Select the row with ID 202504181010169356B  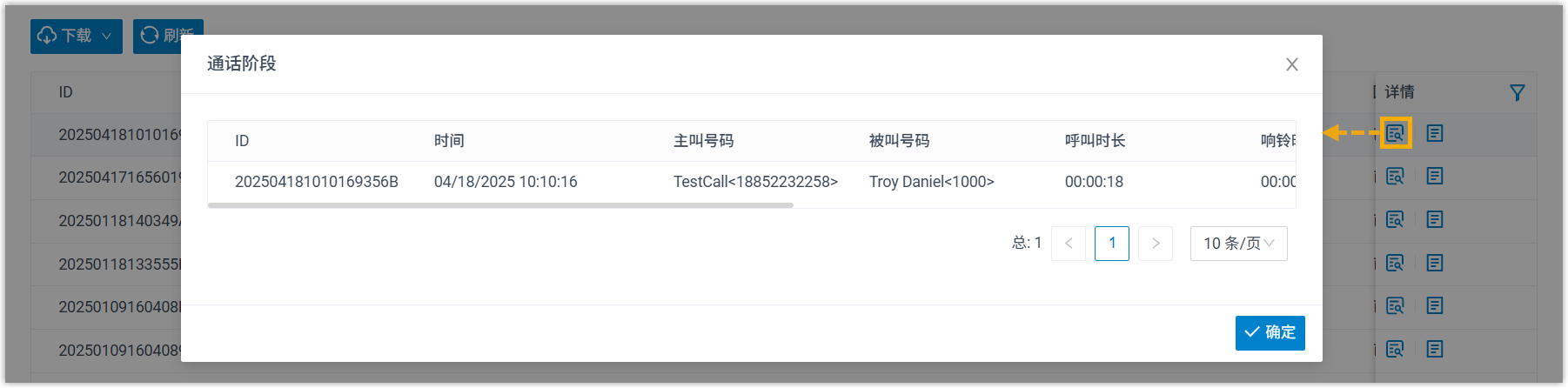point(317,182)
